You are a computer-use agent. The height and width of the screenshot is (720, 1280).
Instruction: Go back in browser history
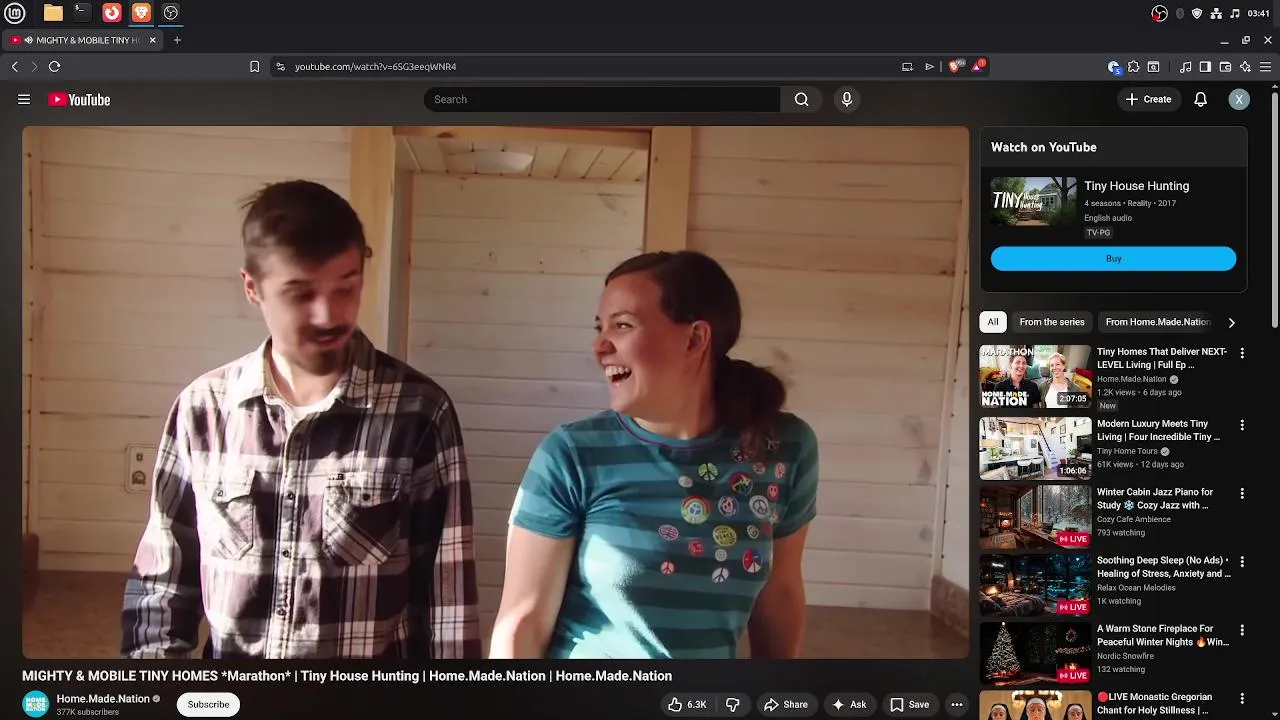(x=14, y=66)
